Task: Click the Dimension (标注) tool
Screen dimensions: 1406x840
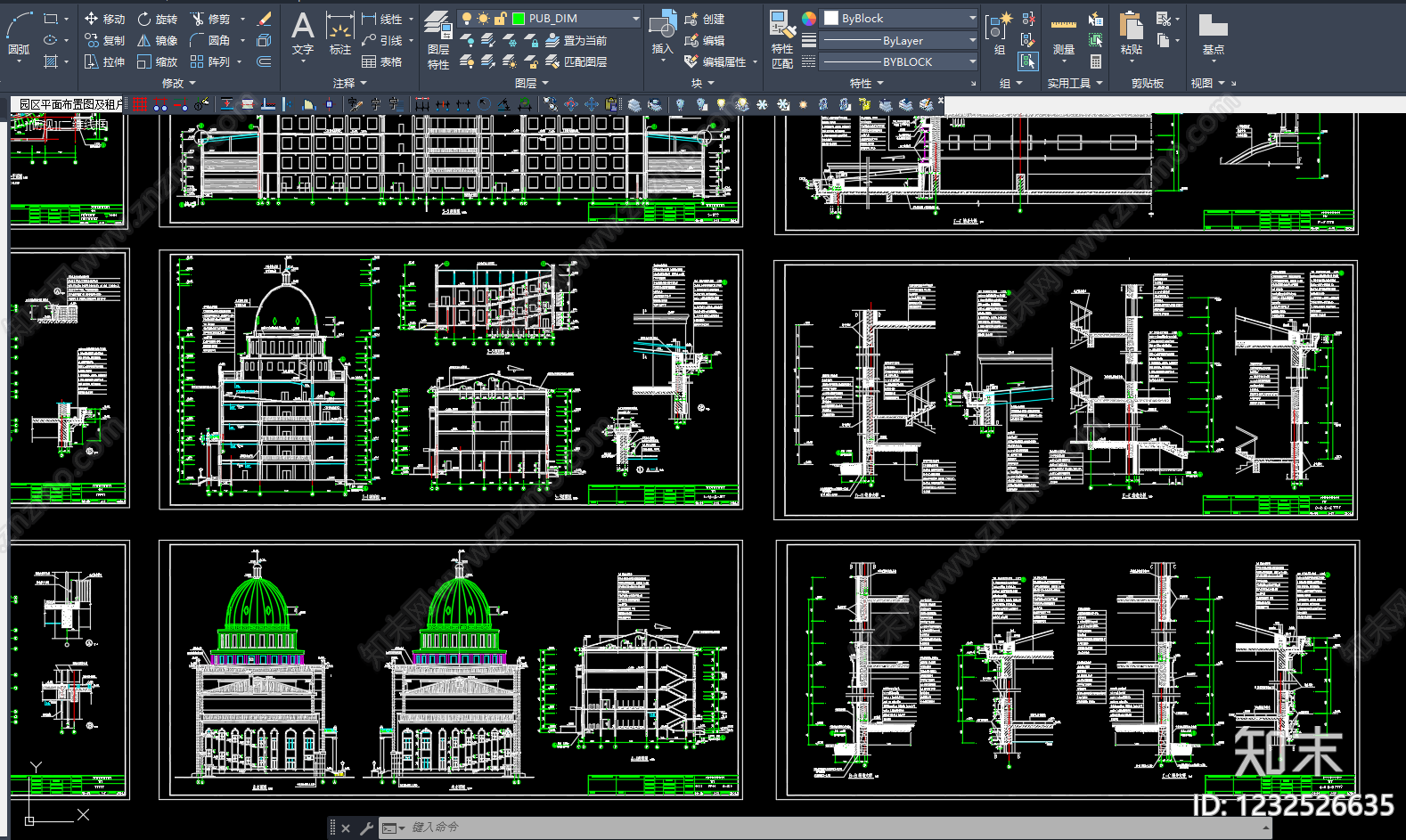Action: (340, 34)
